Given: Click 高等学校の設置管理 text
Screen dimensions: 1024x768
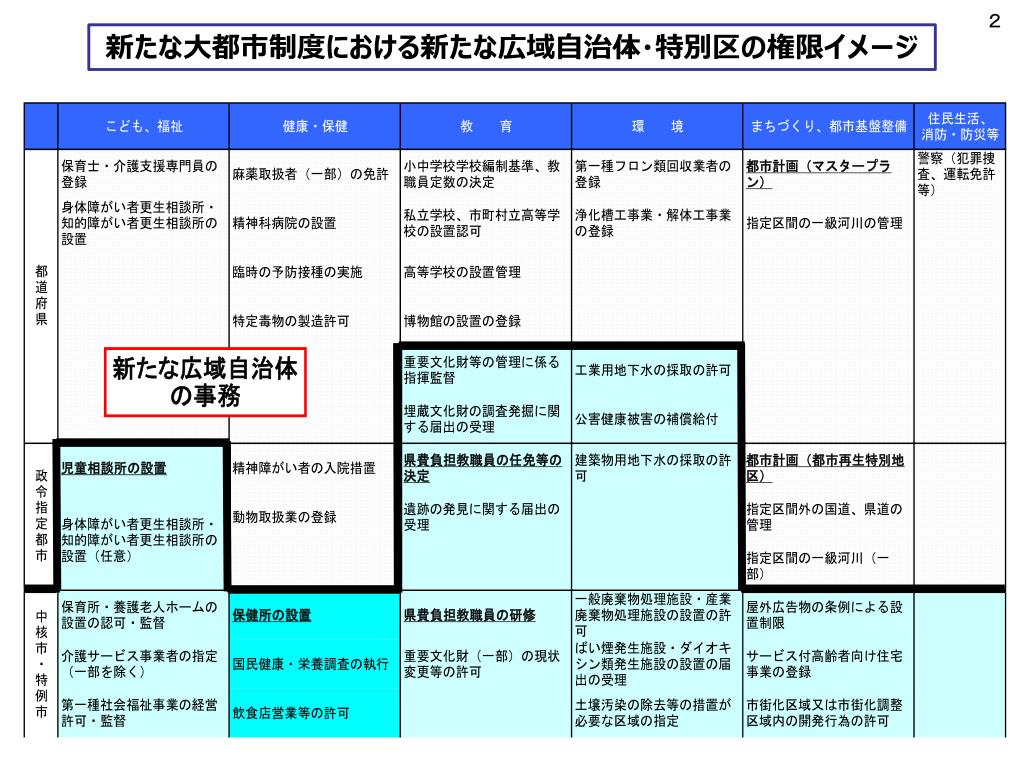Looking at the screenshot, I should pyautogui.click(x=462, y=272).
